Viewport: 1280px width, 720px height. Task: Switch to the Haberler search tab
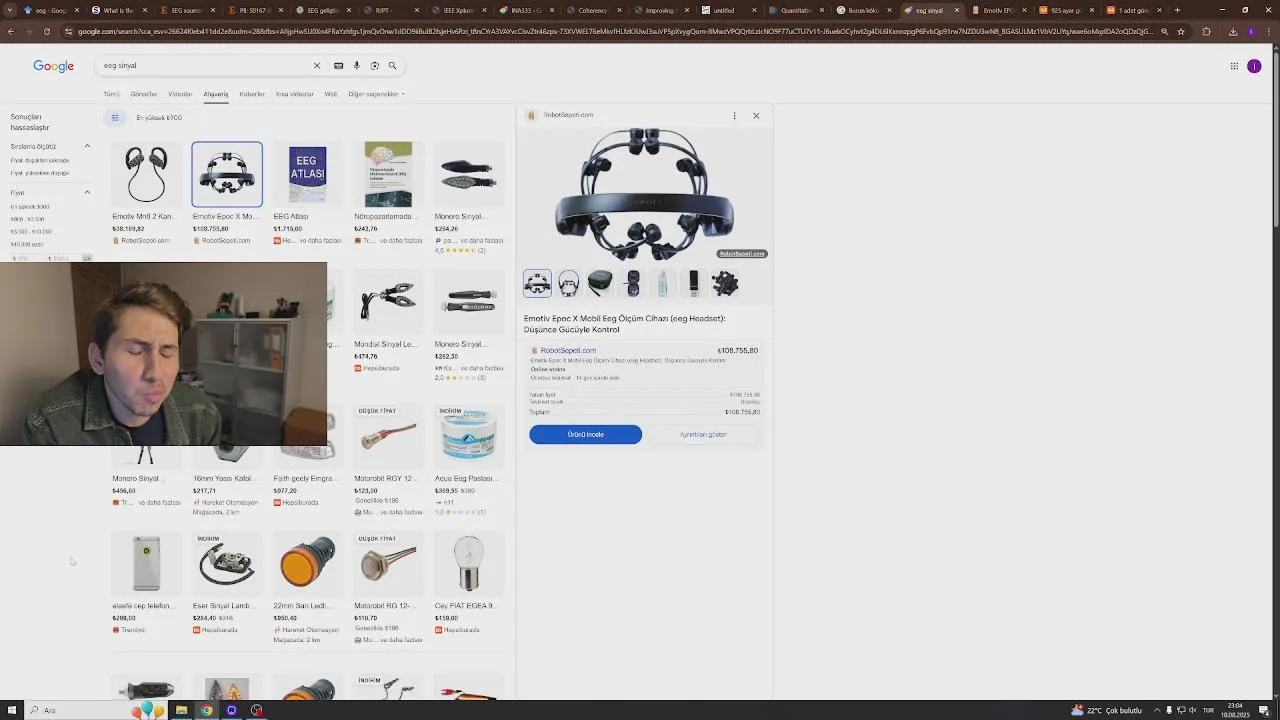pos(252,94)
